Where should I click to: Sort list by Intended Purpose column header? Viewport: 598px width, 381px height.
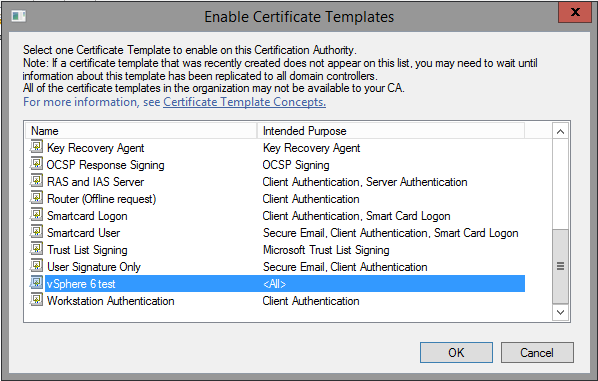[x=391, y=131]
